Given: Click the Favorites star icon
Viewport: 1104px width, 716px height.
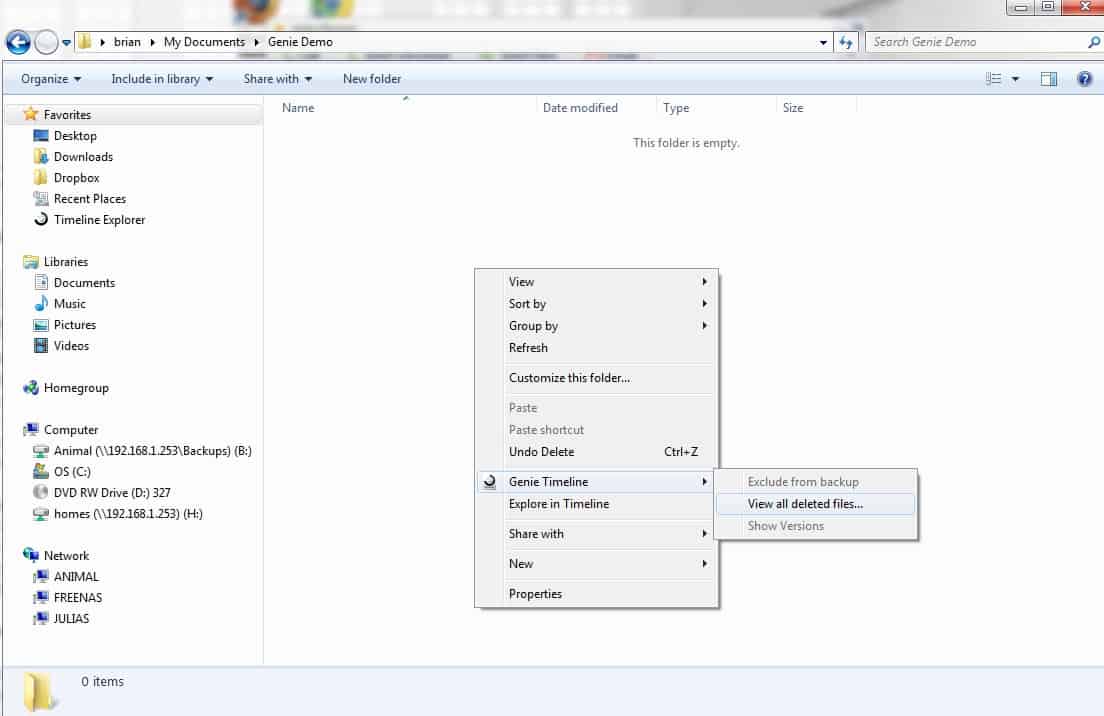Looking at the screenshot, I should pyautogui.click(x=30, y=114).
